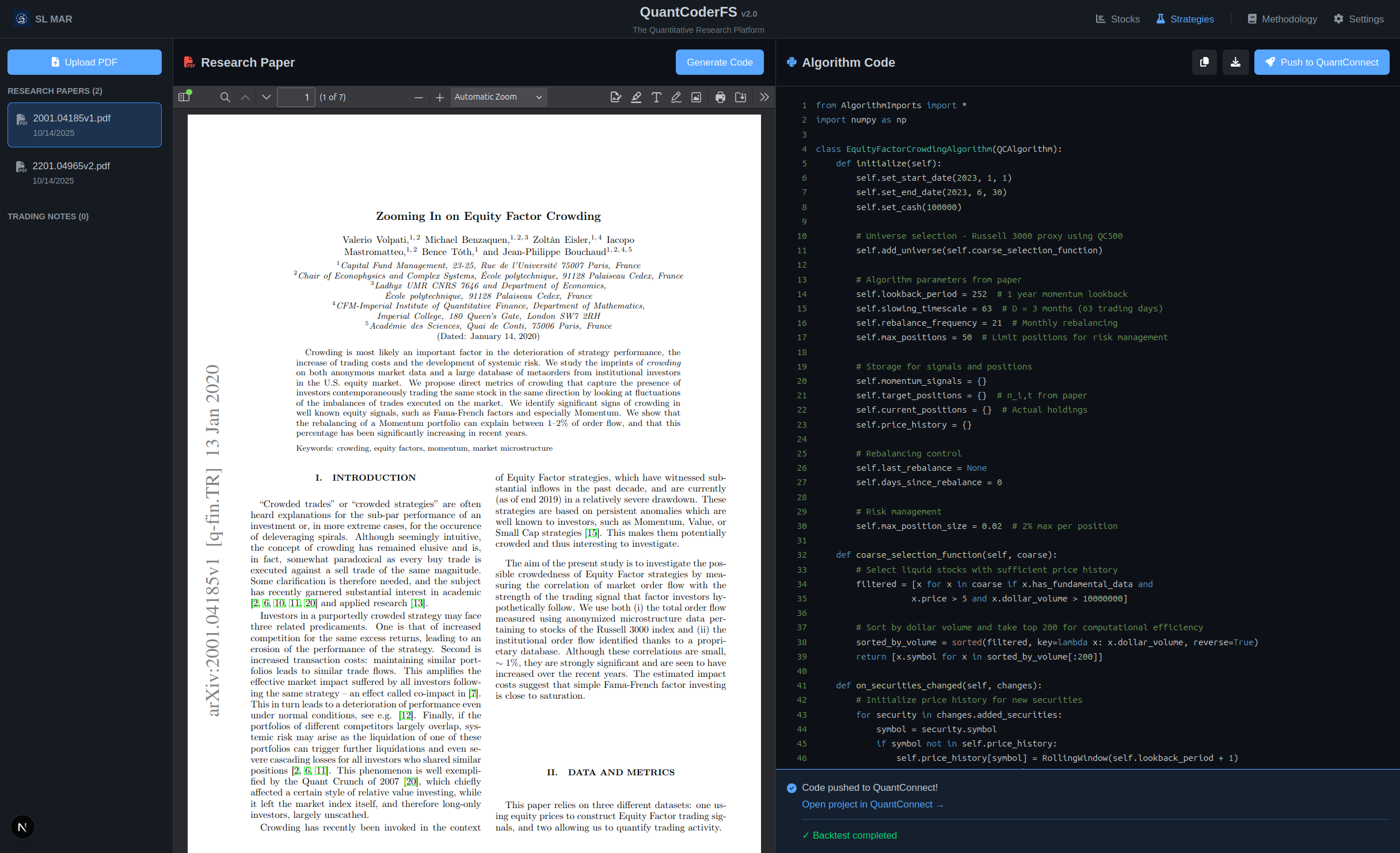Screen dimensions: 1400x853
Task: Zoom in on the PDF page
Action: (x=440, y=97)
